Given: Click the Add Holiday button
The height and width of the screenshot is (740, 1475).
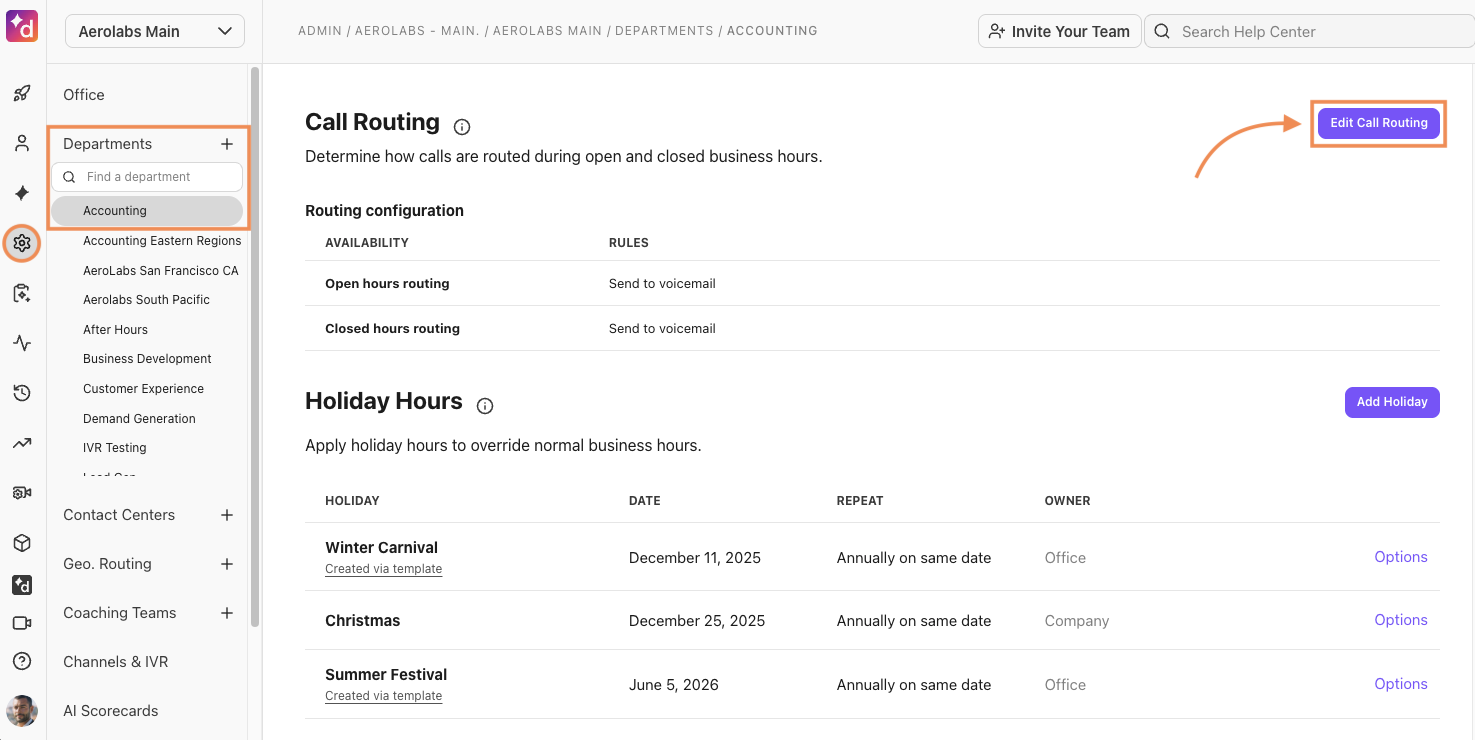Looking at the screenshot, I should coord(1391,402).
